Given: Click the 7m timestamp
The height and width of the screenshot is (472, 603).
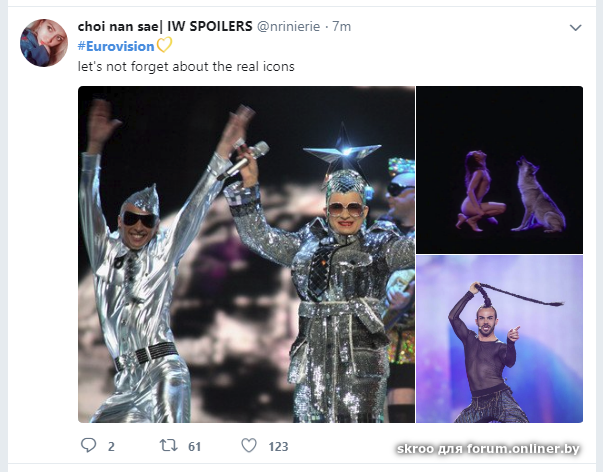Looking at the screenshot, I should pos(342,26).
